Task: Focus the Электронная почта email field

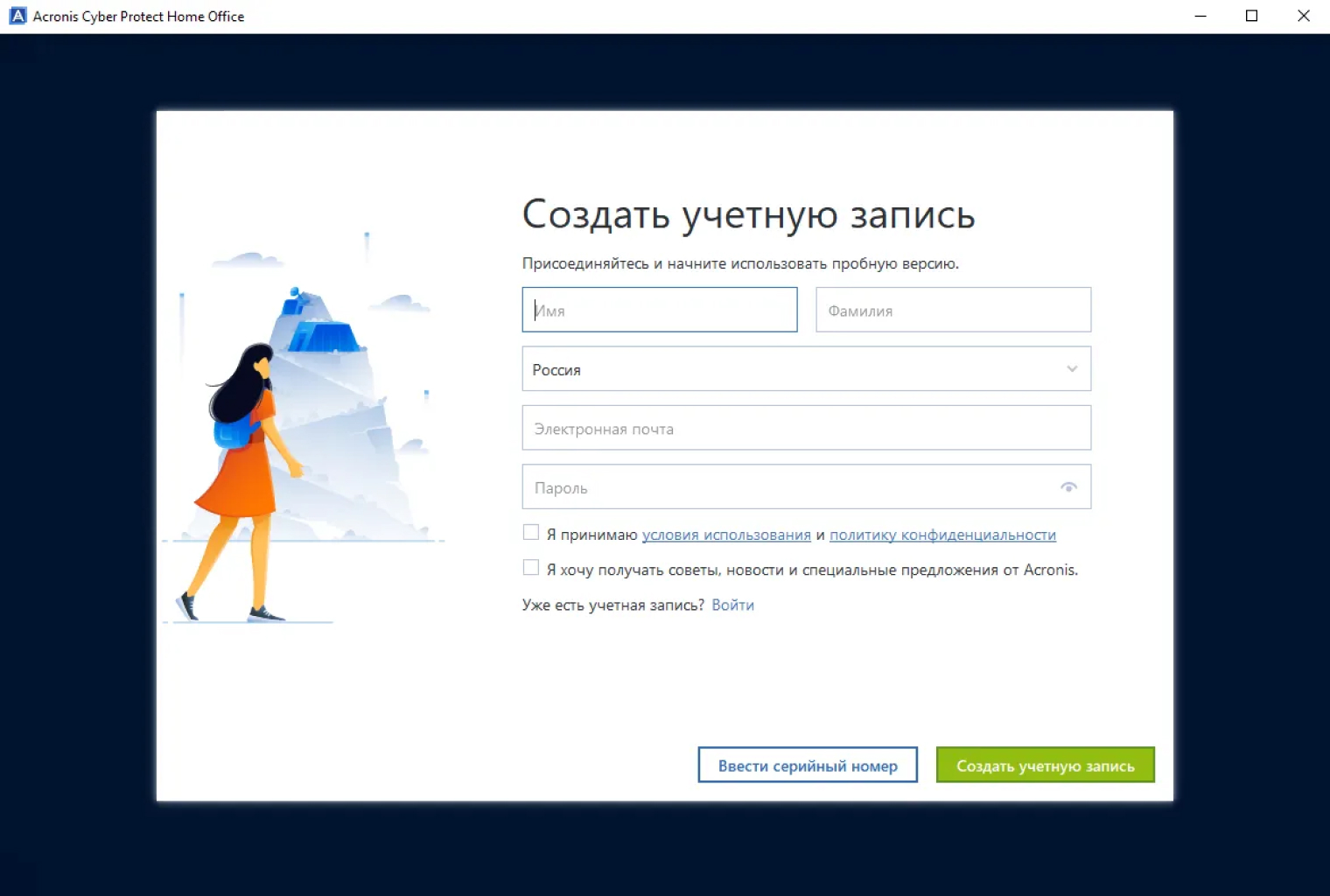Action: tap(806, 428)
